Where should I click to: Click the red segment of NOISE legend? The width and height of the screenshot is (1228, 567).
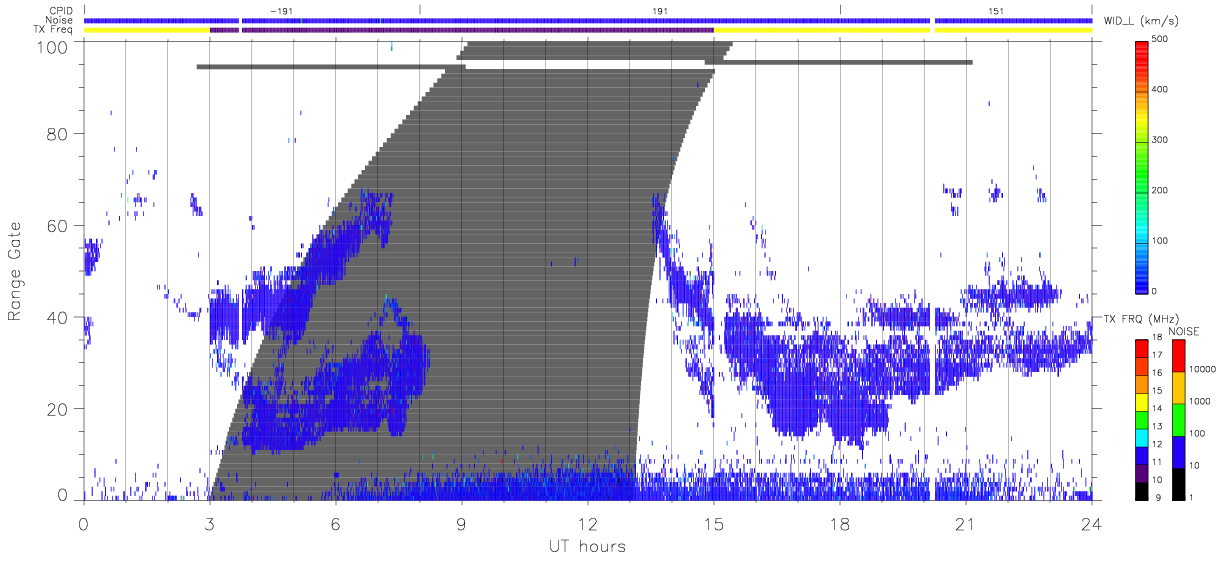1178,356
